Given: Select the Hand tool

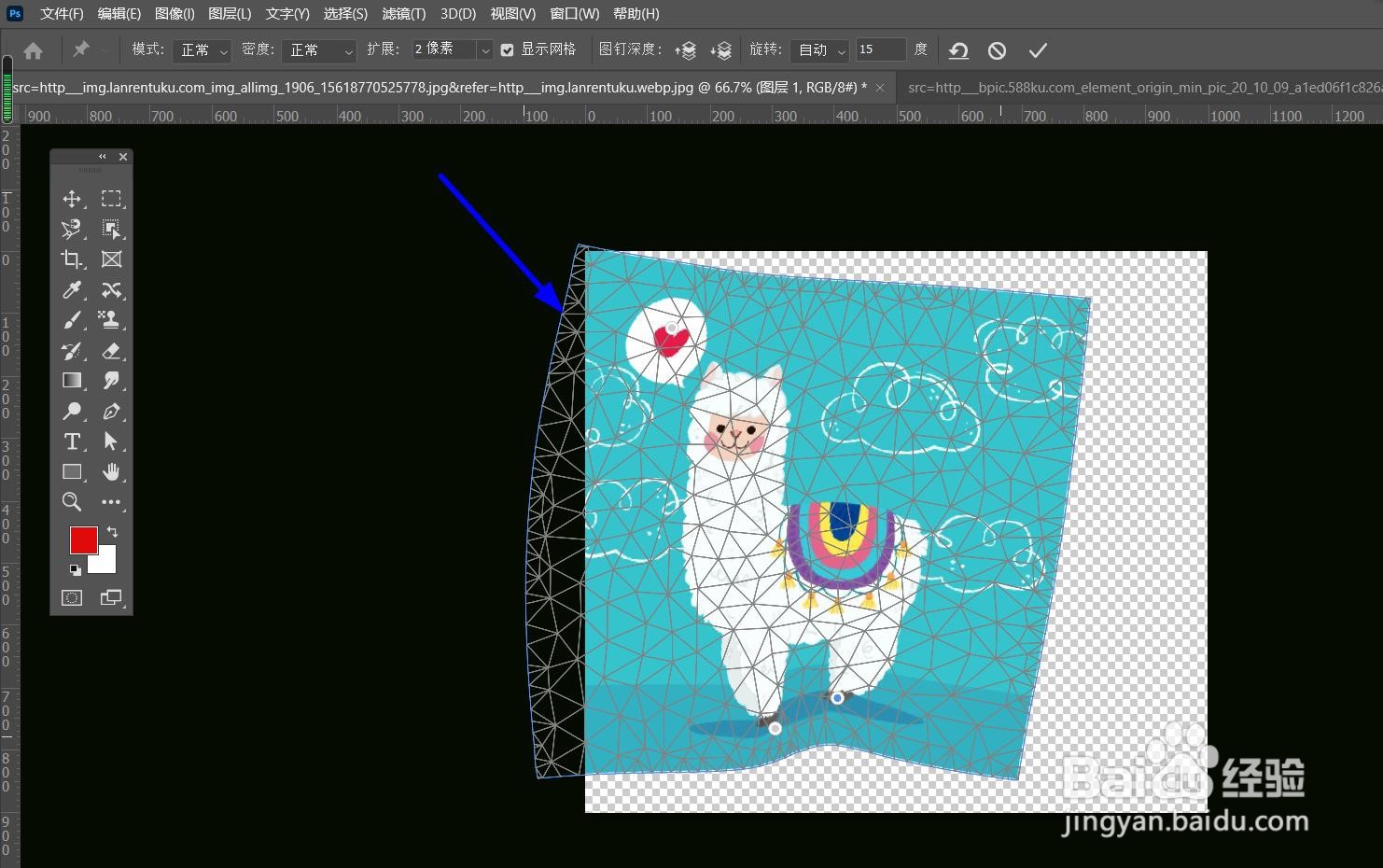Looking at the screenshot, I should [x=111, y=472].
